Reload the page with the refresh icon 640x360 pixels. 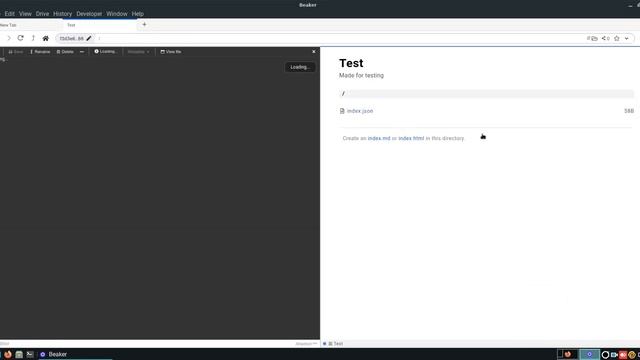(20, 38)
